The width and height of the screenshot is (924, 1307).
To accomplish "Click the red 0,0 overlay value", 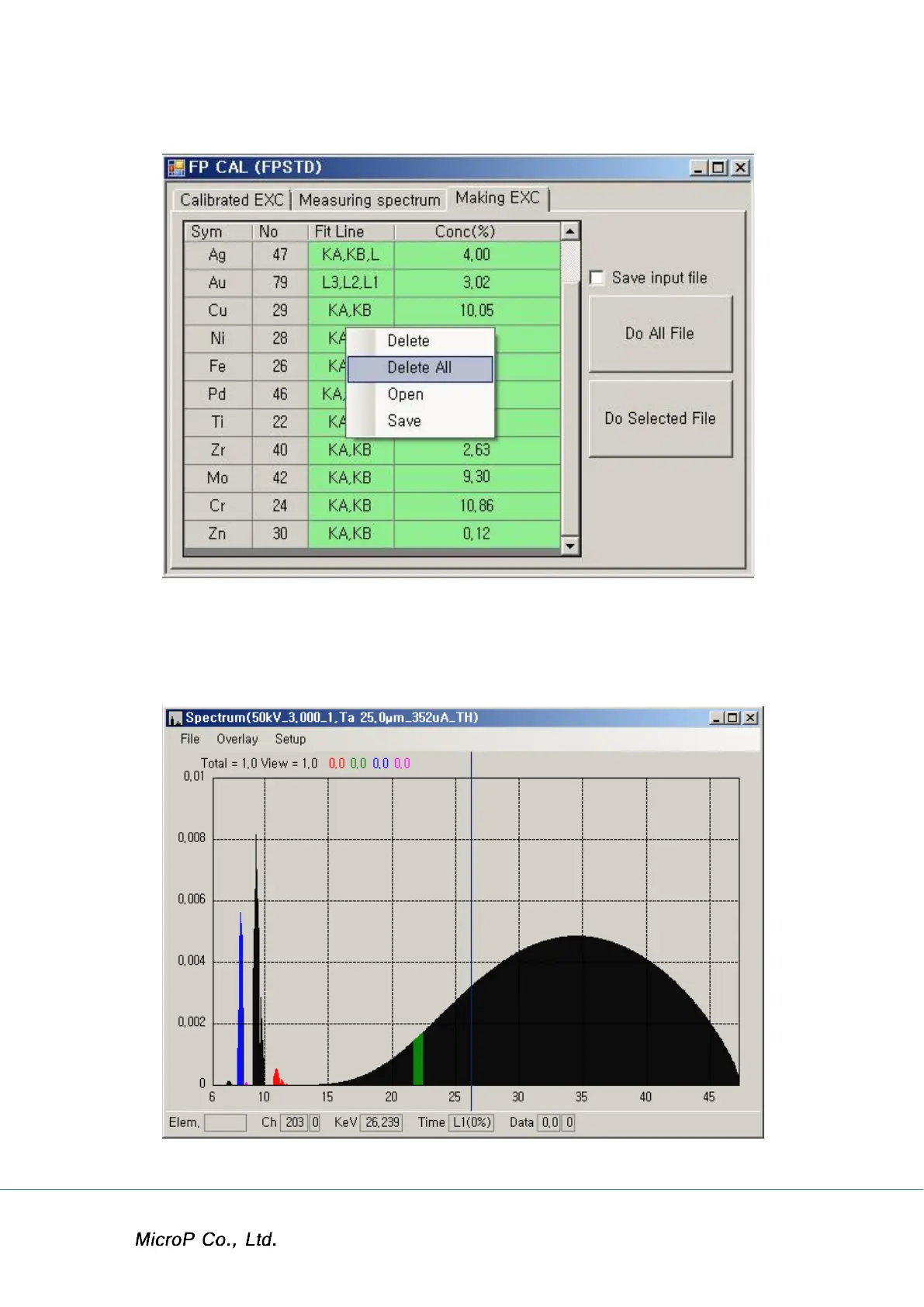I will (337, 764).
